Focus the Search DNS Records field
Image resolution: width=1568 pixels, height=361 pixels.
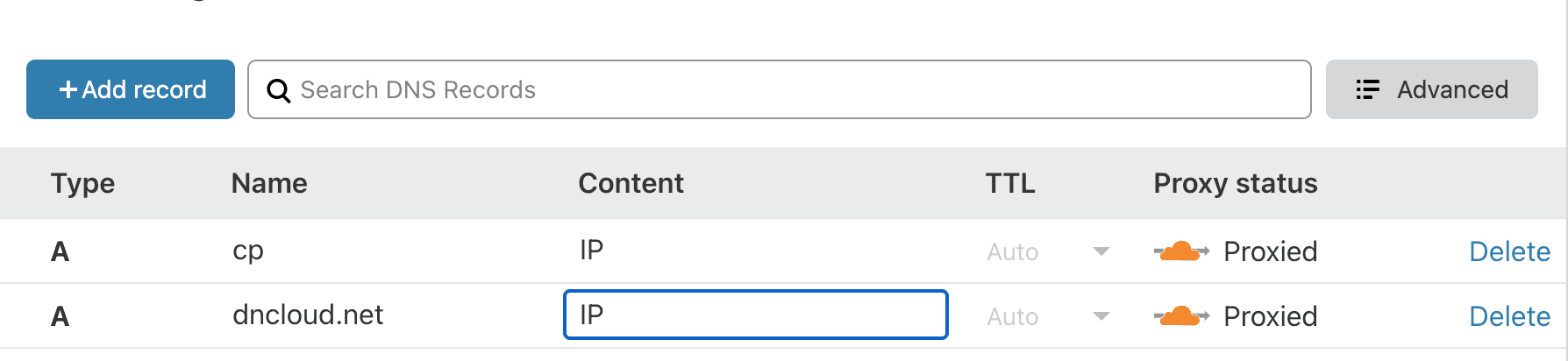(789, 89)
